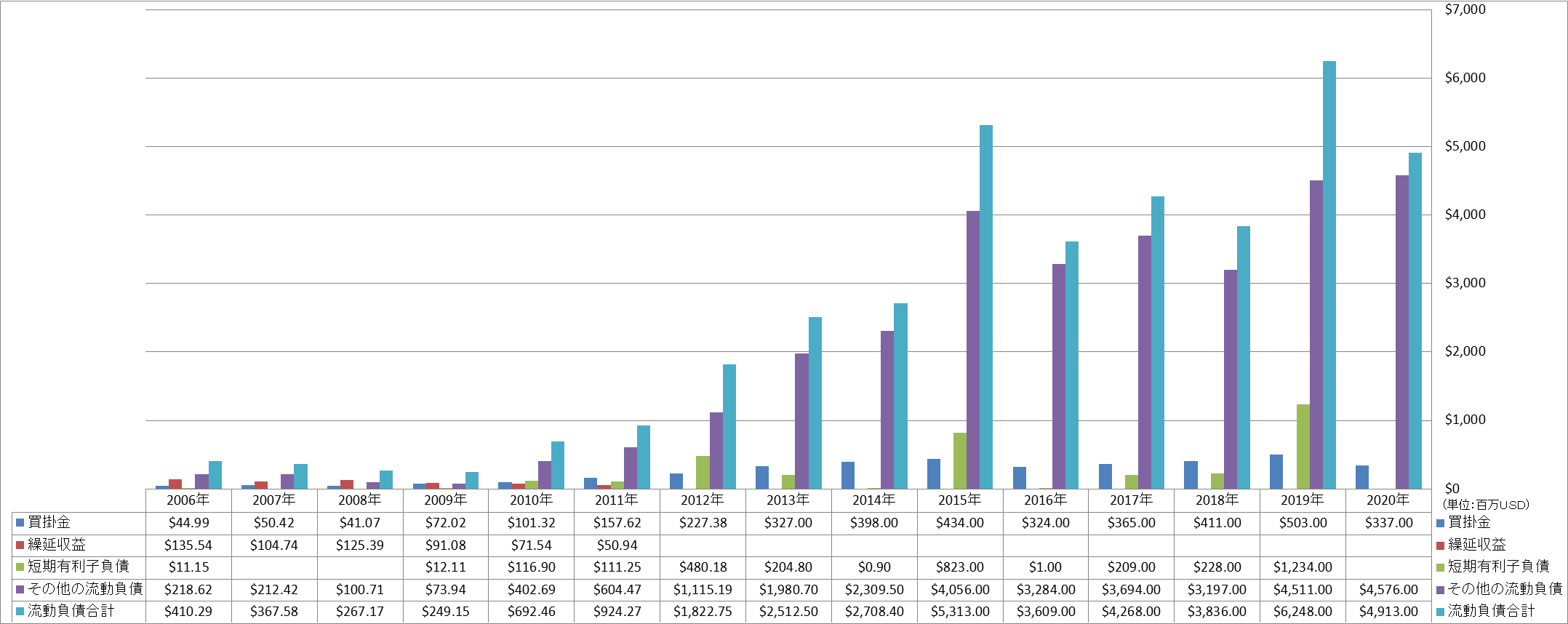
Task: Select the 2015年 column header
Action: pyautogui.click(x=960, y=500)
